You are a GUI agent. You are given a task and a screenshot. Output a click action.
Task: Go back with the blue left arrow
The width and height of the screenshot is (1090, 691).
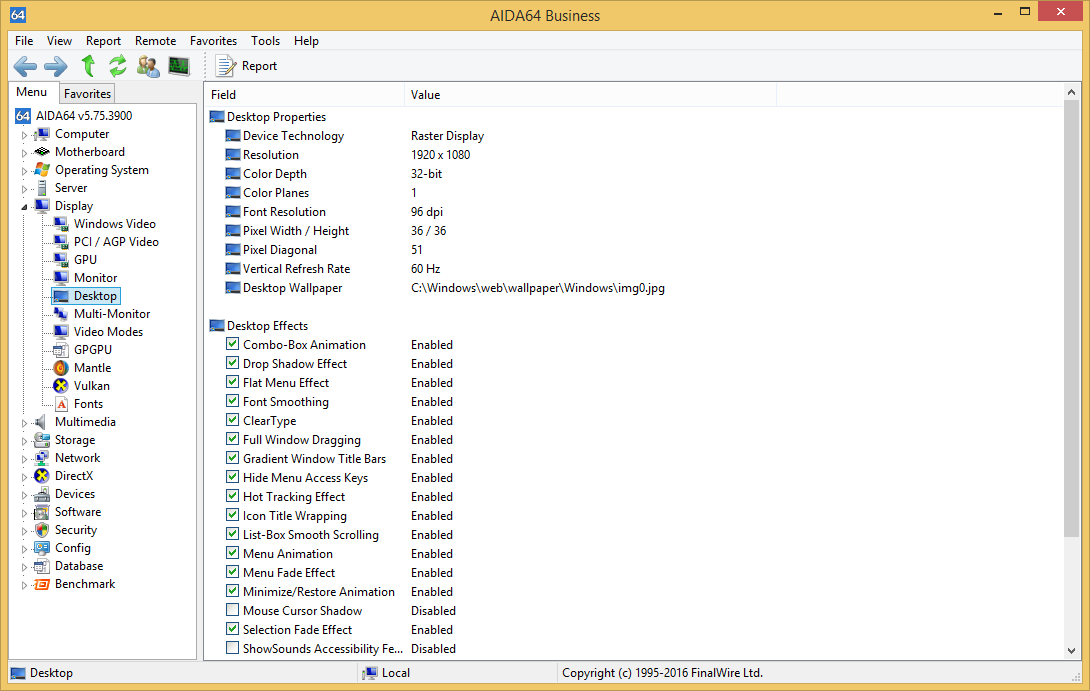tap(25, 66)
